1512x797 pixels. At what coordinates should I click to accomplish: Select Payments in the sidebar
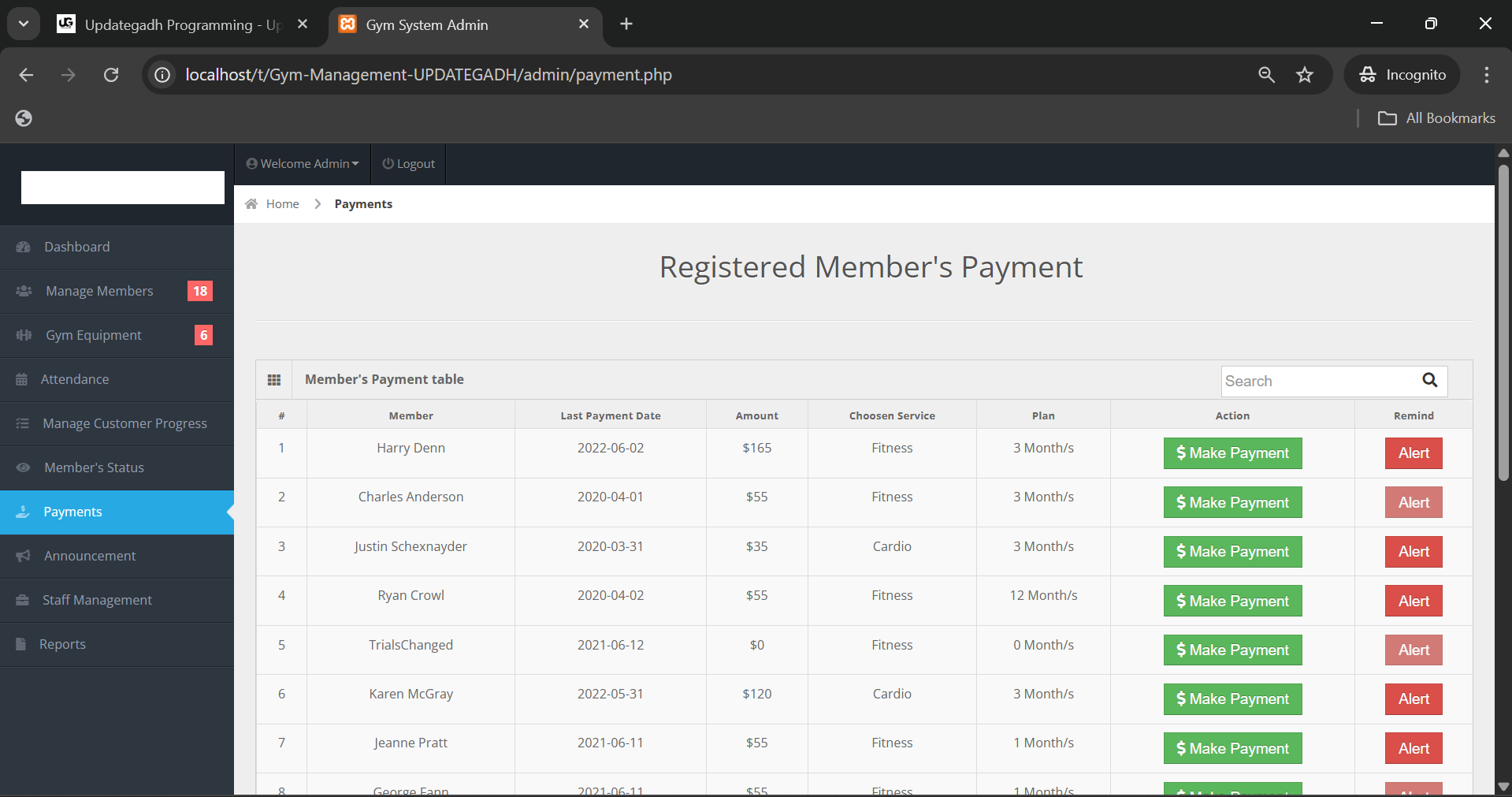tap(117, 512)
